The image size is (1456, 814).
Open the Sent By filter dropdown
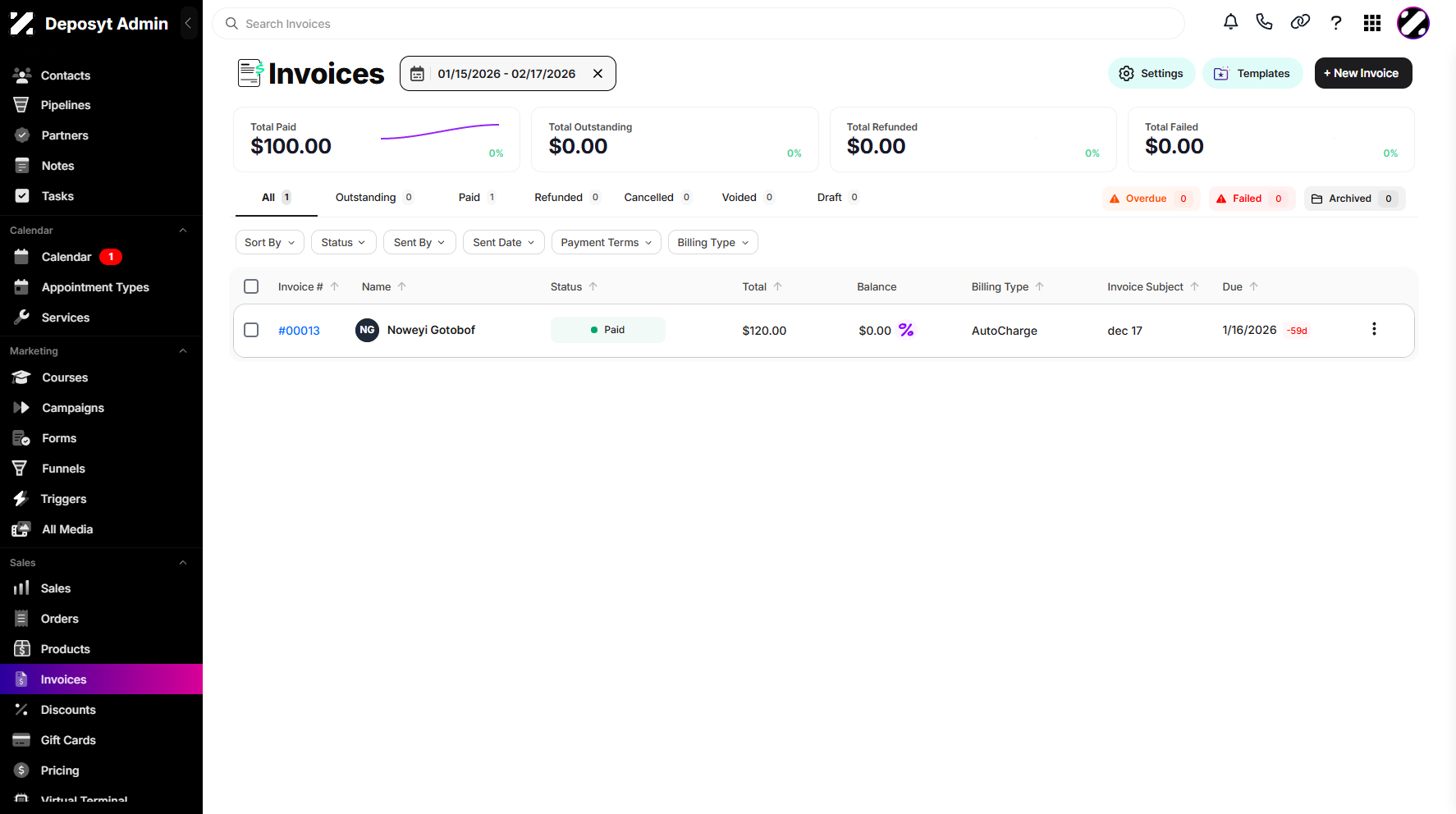(419, 242)
